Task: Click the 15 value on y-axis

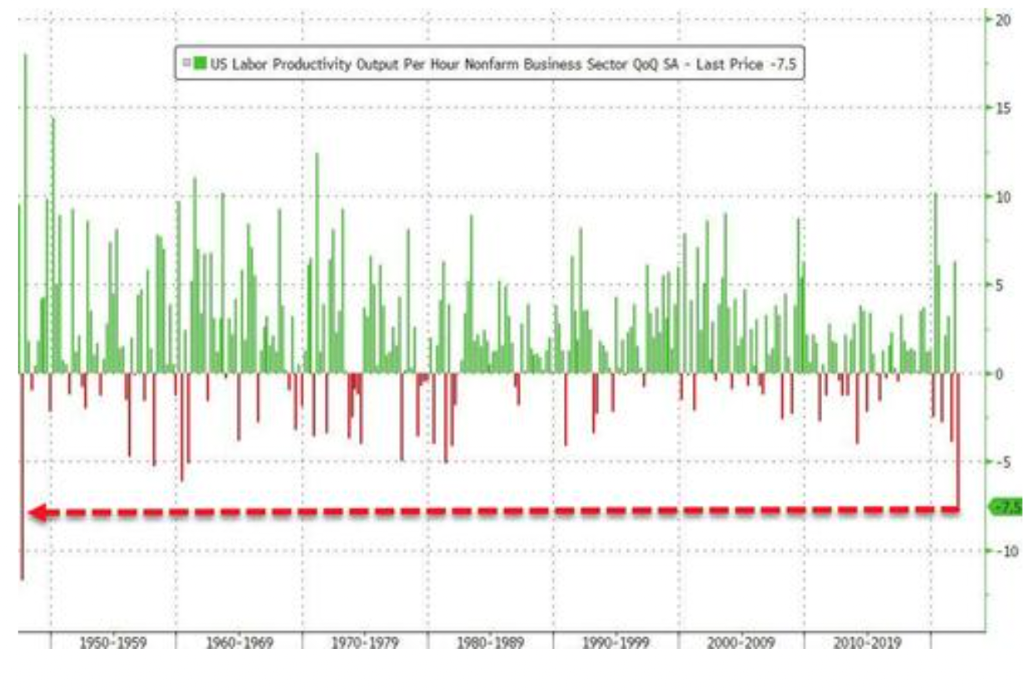Action: [x=1002, y=108]
